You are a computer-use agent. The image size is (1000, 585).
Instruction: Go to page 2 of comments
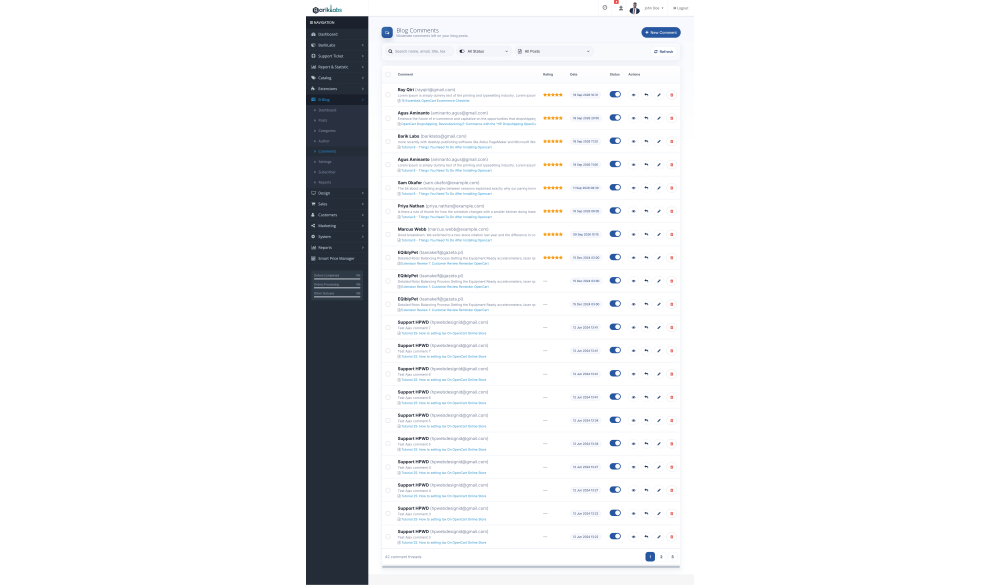(661, 557)
